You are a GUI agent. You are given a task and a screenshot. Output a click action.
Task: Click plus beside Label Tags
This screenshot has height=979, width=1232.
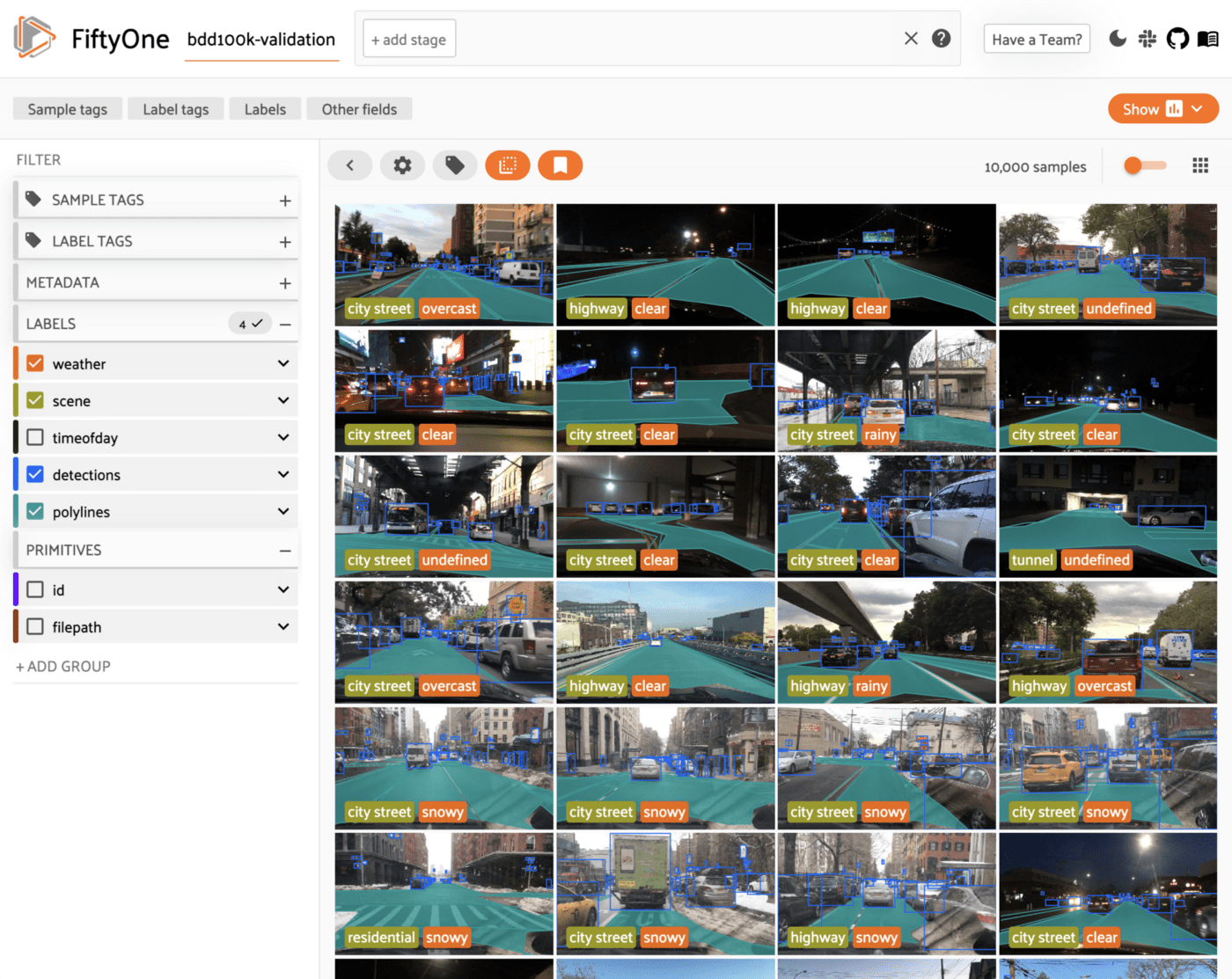[x=285, y=242]
